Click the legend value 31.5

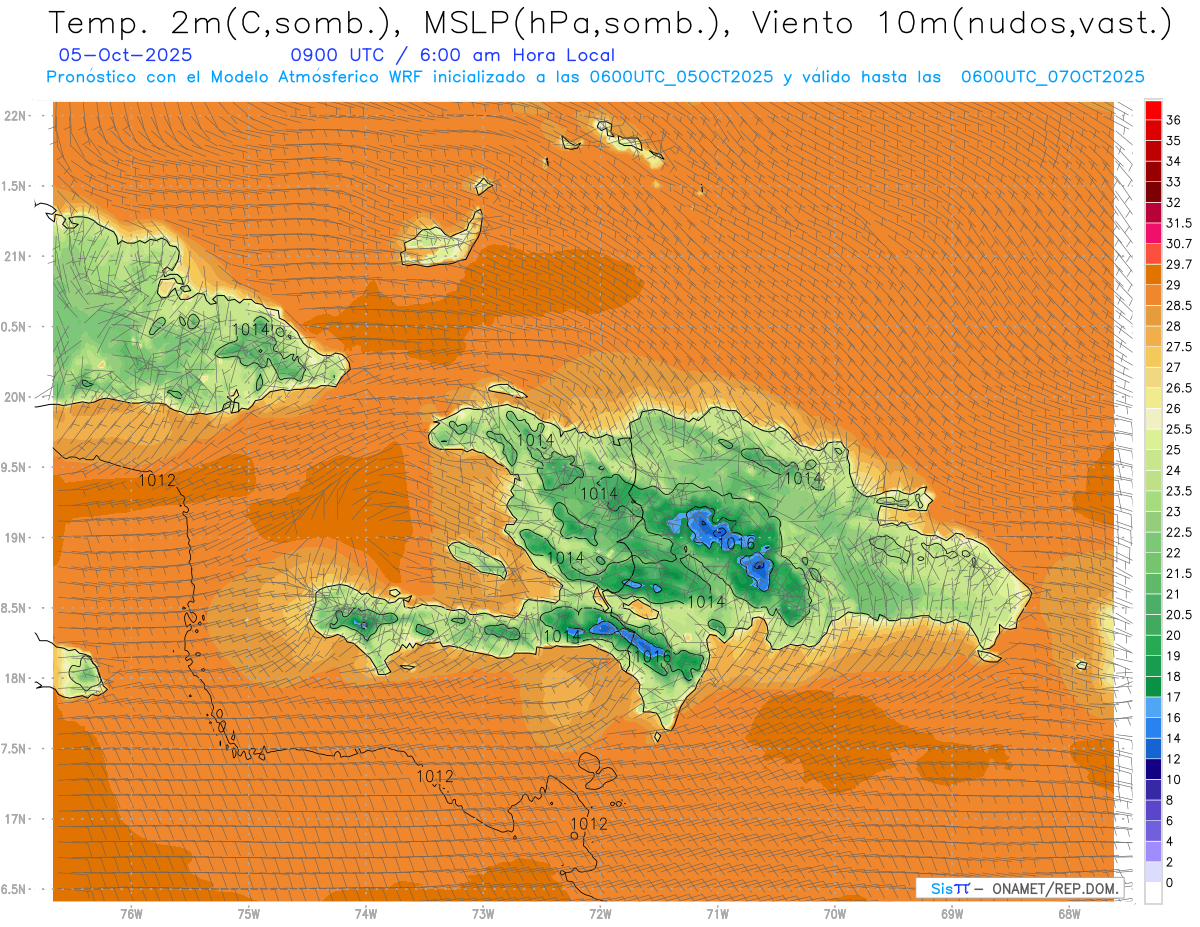(x=1179, y=223)
